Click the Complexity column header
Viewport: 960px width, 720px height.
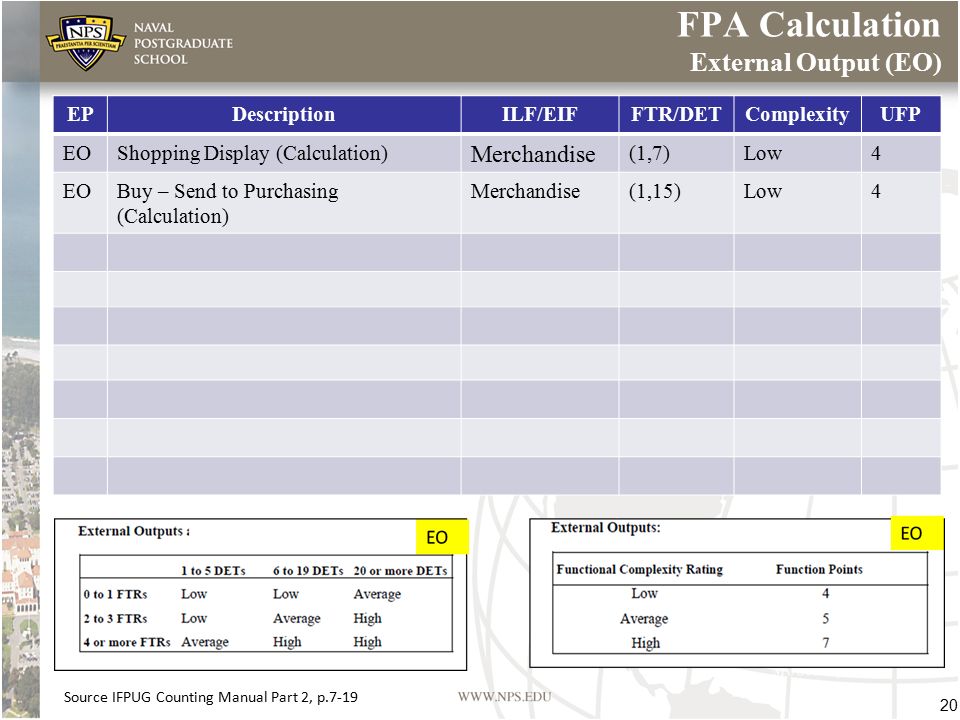pyautogui.click(x=797, y=114)
